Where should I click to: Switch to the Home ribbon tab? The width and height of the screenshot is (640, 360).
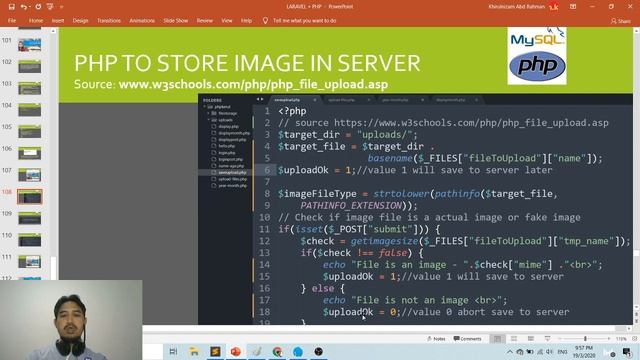[x=36, y=20]
